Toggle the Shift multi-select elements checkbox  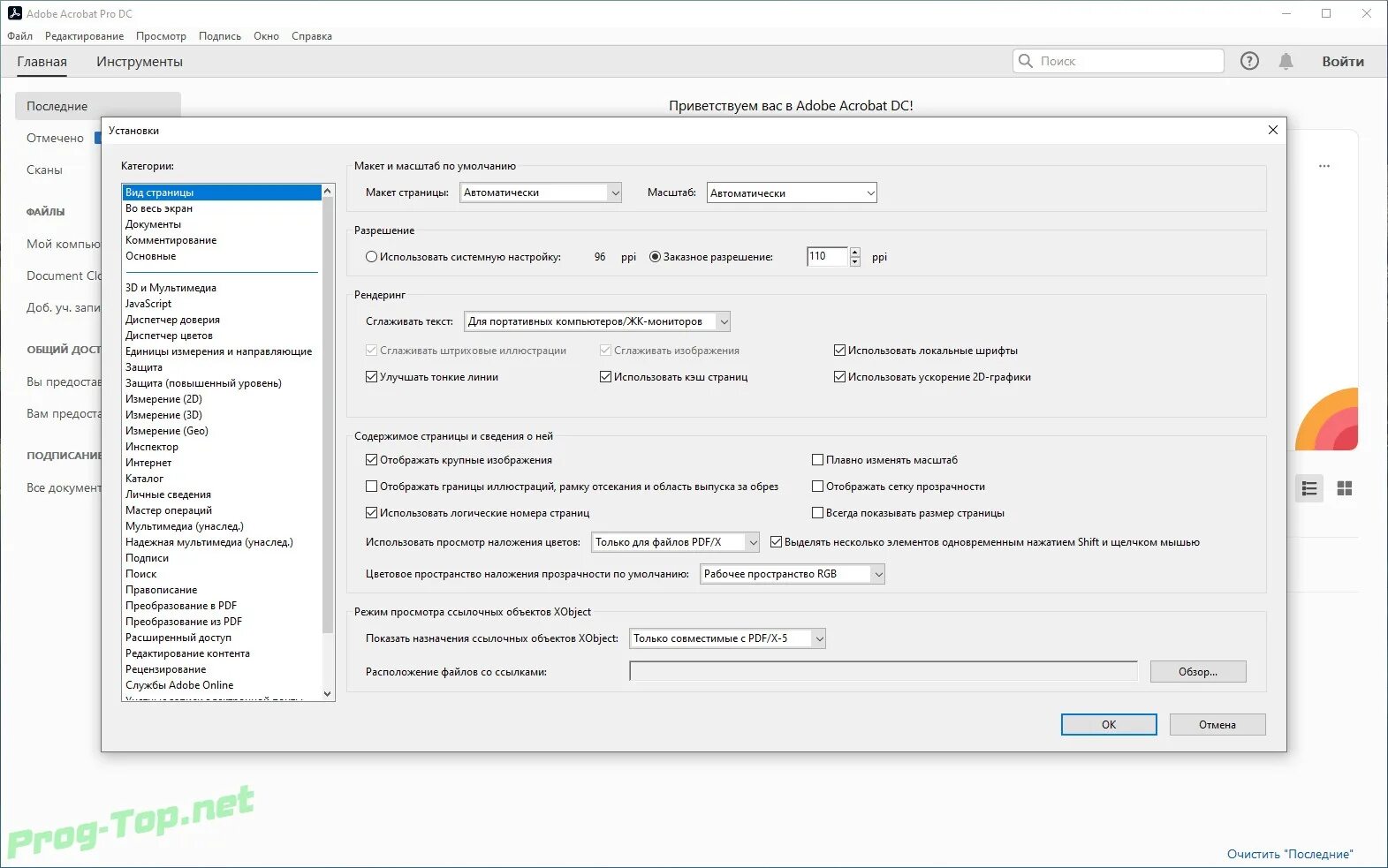(x=776, y=542)
